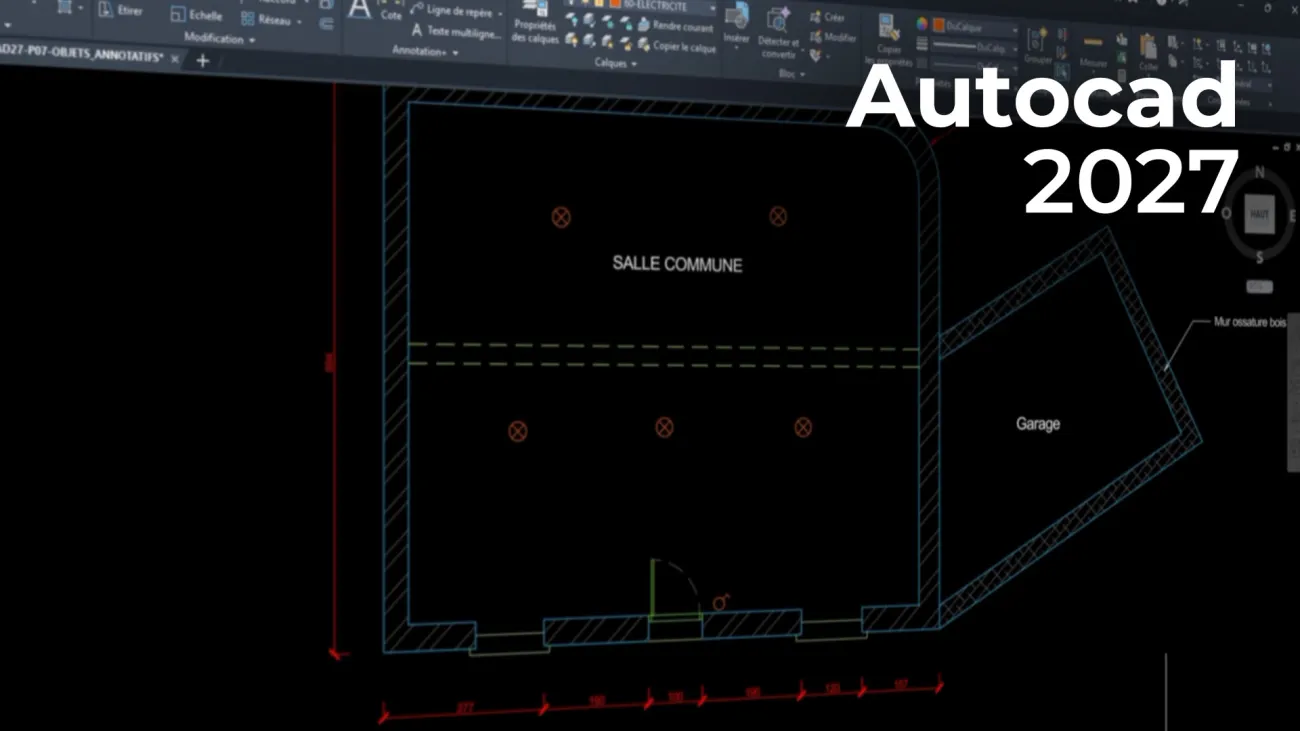Screen dimensions: 1300x731
Task: Open a new drawing tab with plus
Action: 202,60
